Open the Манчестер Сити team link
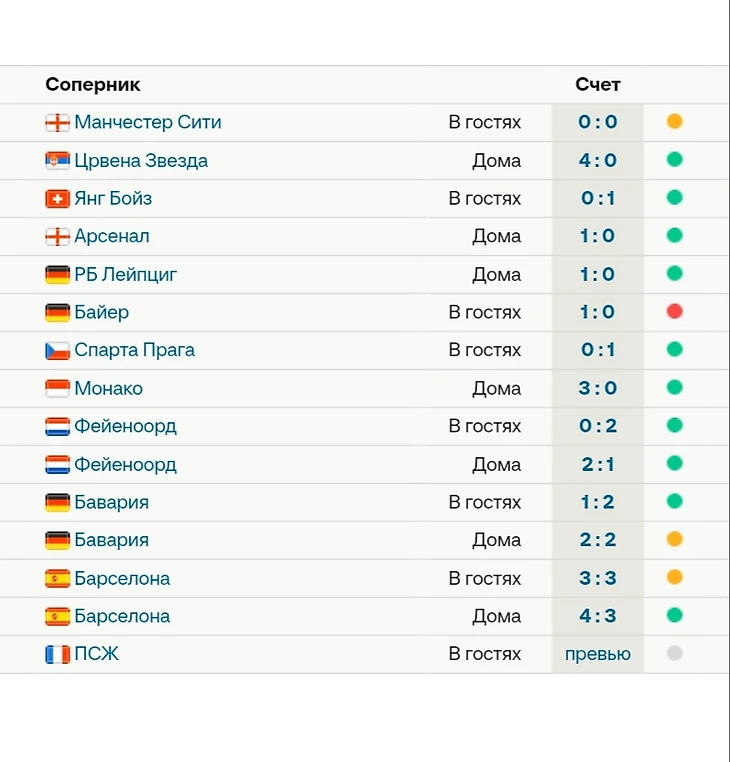This screenshot has width=730, height=762. pyautogui.click(x=148, y=122)
